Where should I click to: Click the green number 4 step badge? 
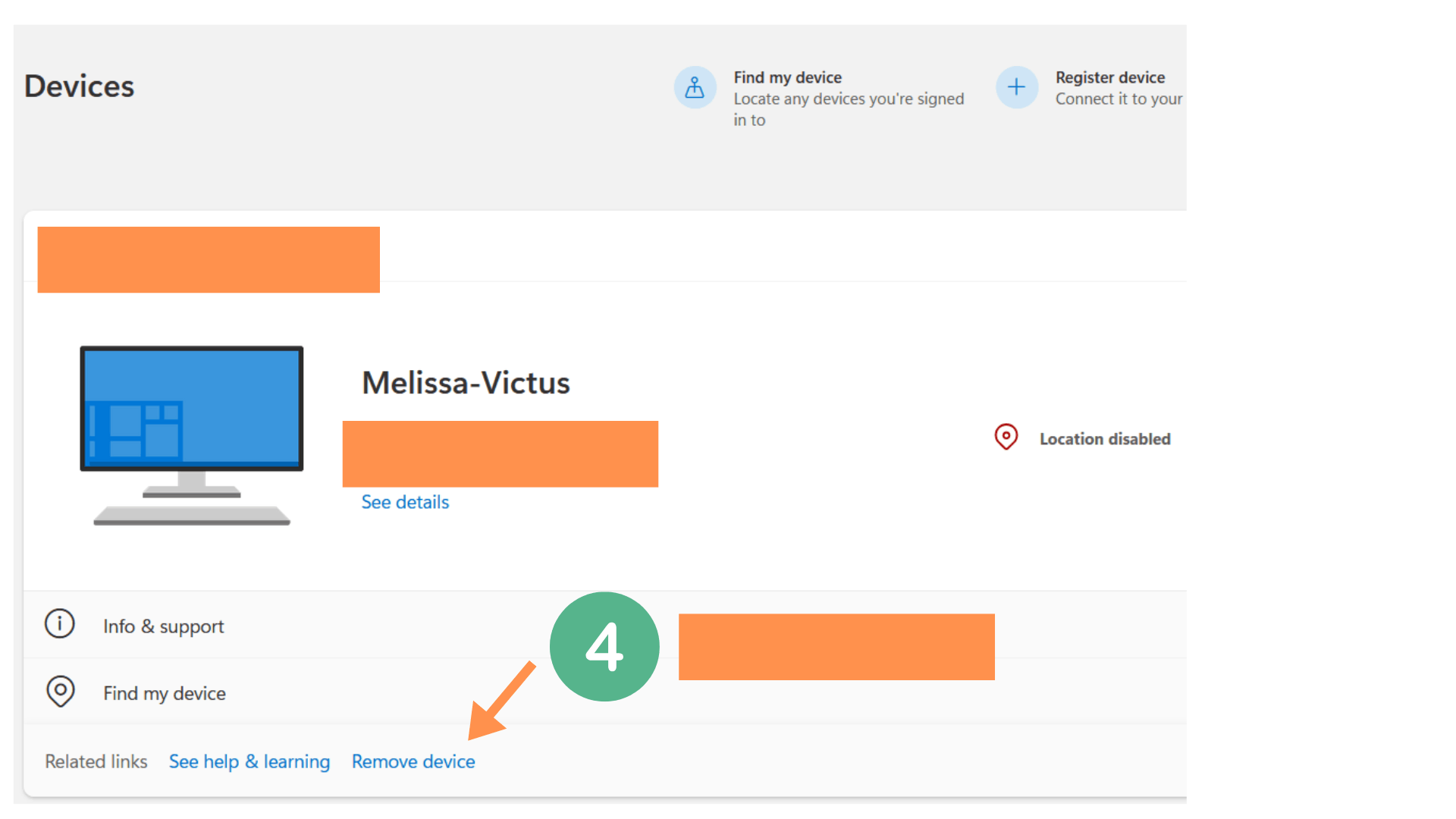click(604, 647)
